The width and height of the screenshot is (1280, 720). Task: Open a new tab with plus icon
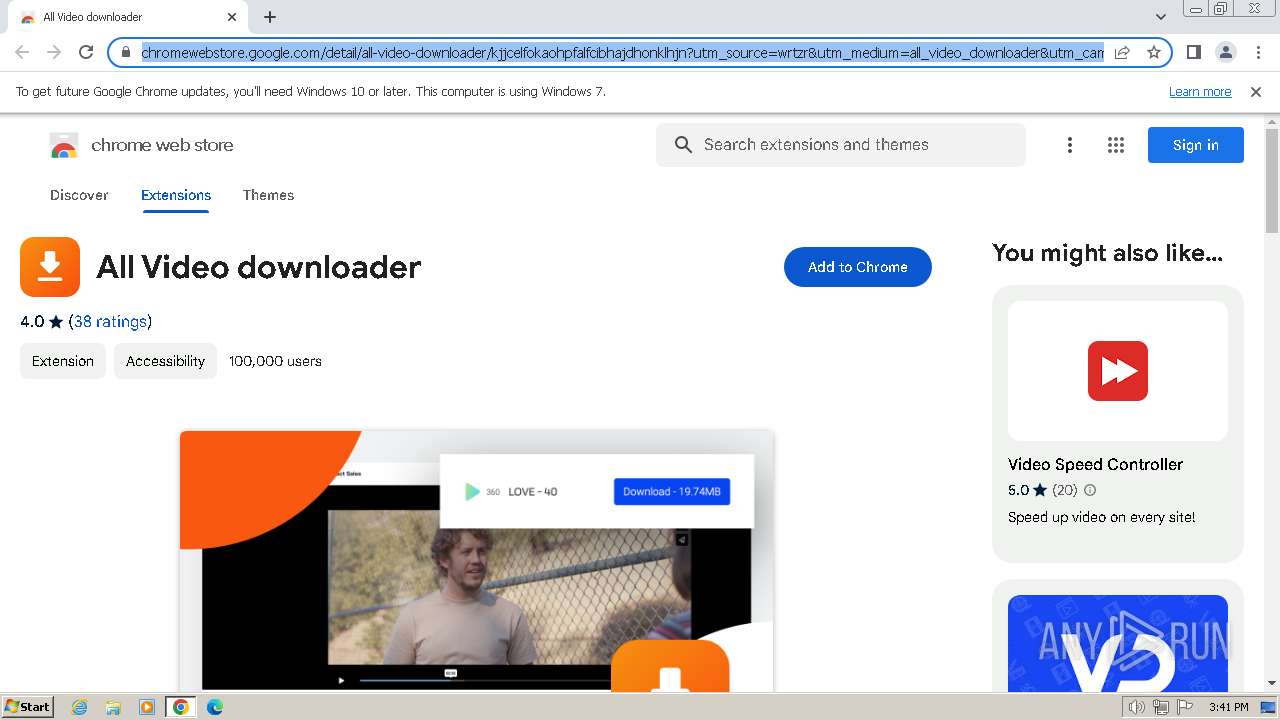tap(270, 17)
